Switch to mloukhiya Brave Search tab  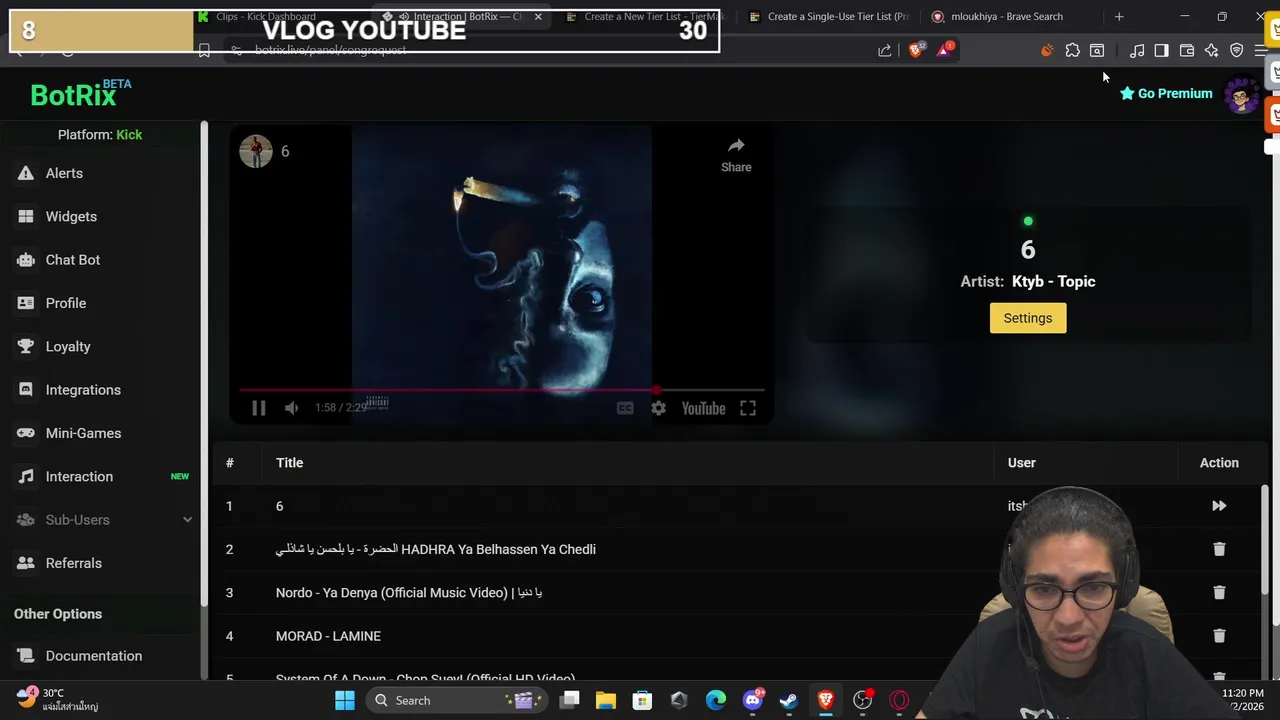[1005, 16]
